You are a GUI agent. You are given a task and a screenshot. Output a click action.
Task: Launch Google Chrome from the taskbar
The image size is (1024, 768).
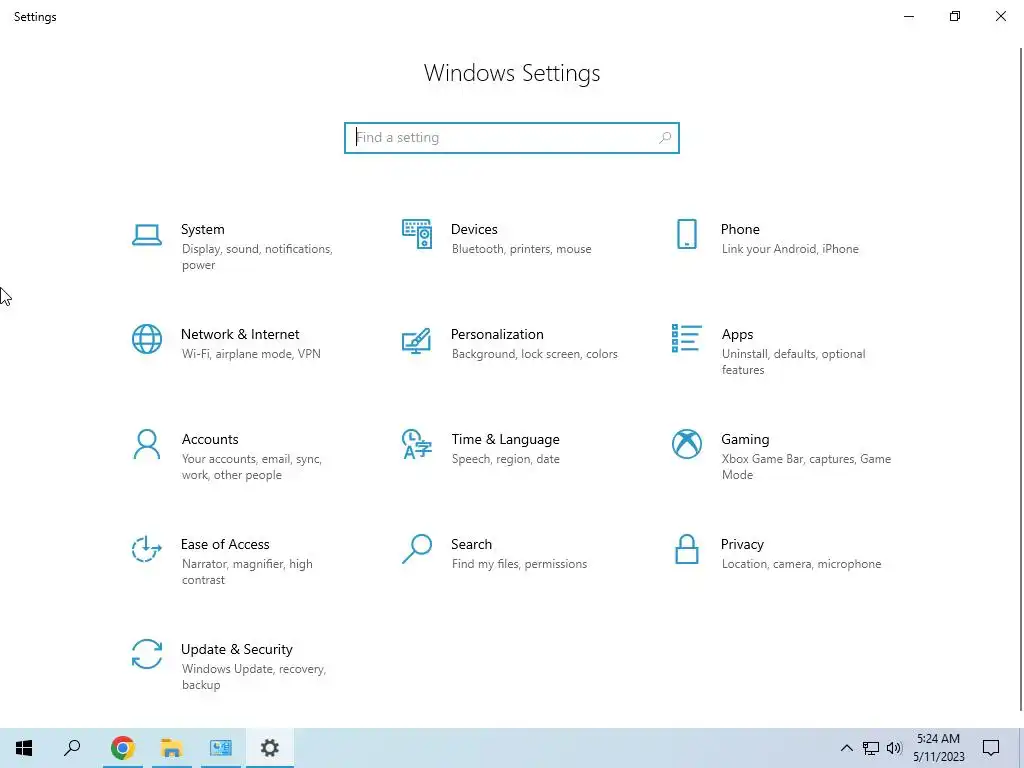pyautogui.click(x=123, y=748)
